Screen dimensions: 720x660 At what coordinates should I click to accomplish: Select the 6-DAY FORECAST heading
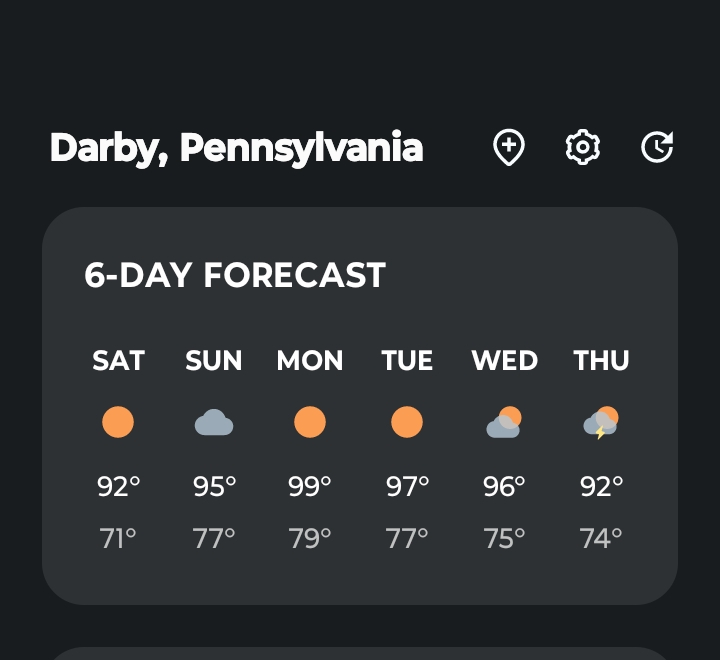(x=235, y=275)
